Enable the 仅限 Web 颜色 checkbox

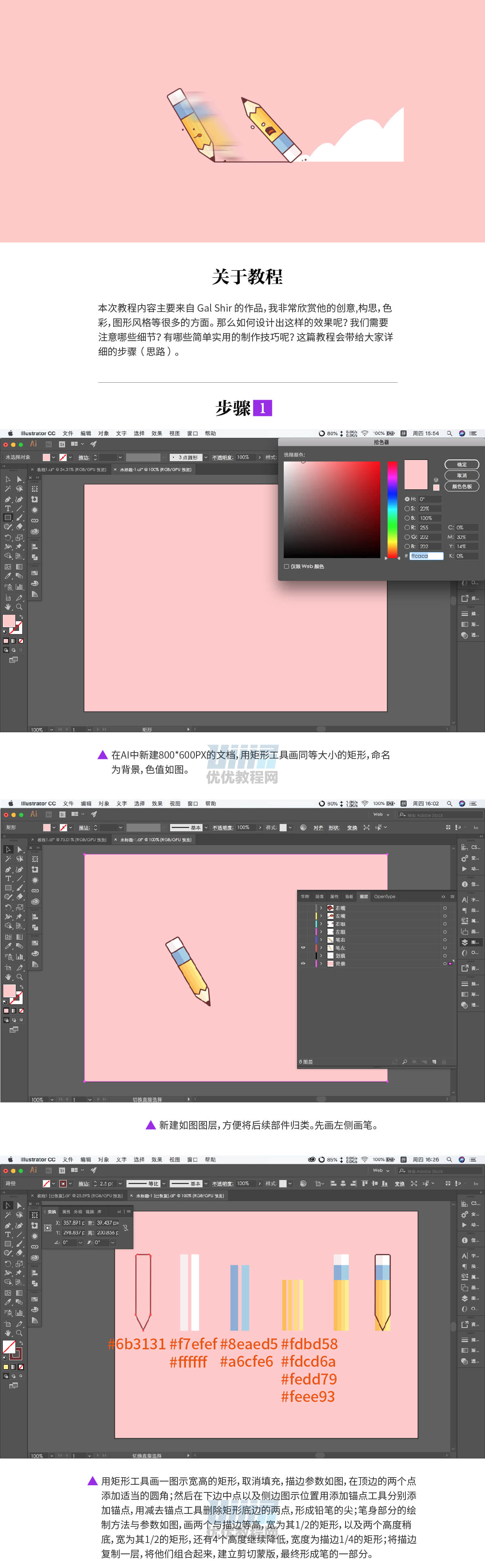287,566
